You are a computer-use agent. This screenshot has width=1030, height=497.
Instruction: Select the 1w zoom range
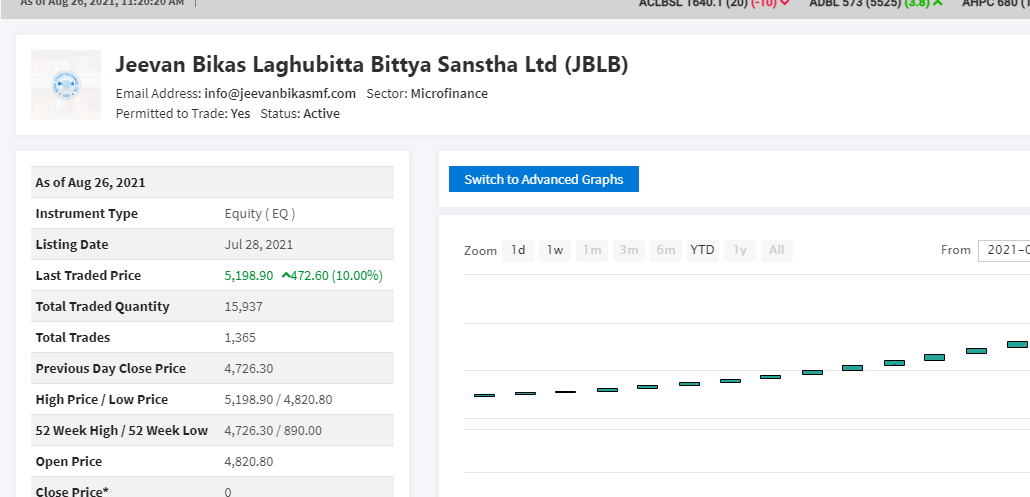point(555,250)
